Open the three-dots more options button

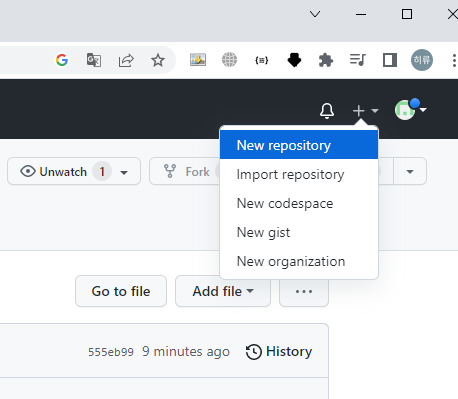[x=304, y=292]
